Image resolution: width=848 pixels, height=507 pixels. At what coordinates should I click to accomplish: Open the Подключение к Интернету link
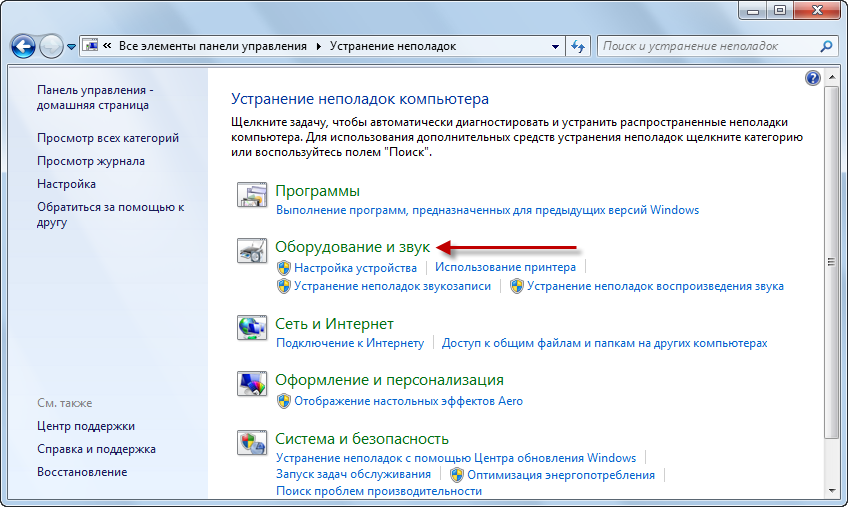[x=350, y=343]
